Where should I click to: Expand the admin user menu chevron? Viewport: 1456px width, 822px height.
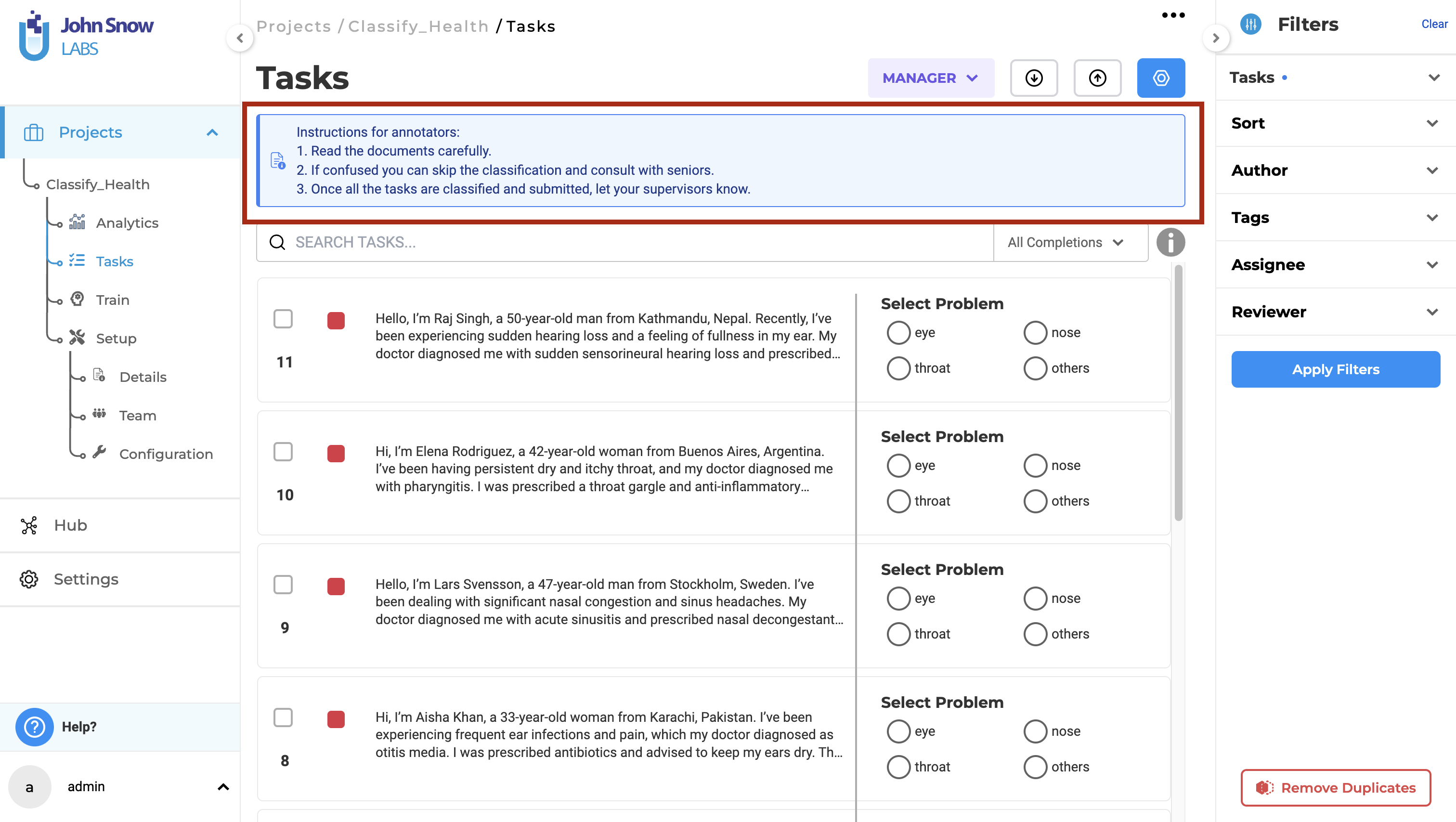click(x=223, y=786)
